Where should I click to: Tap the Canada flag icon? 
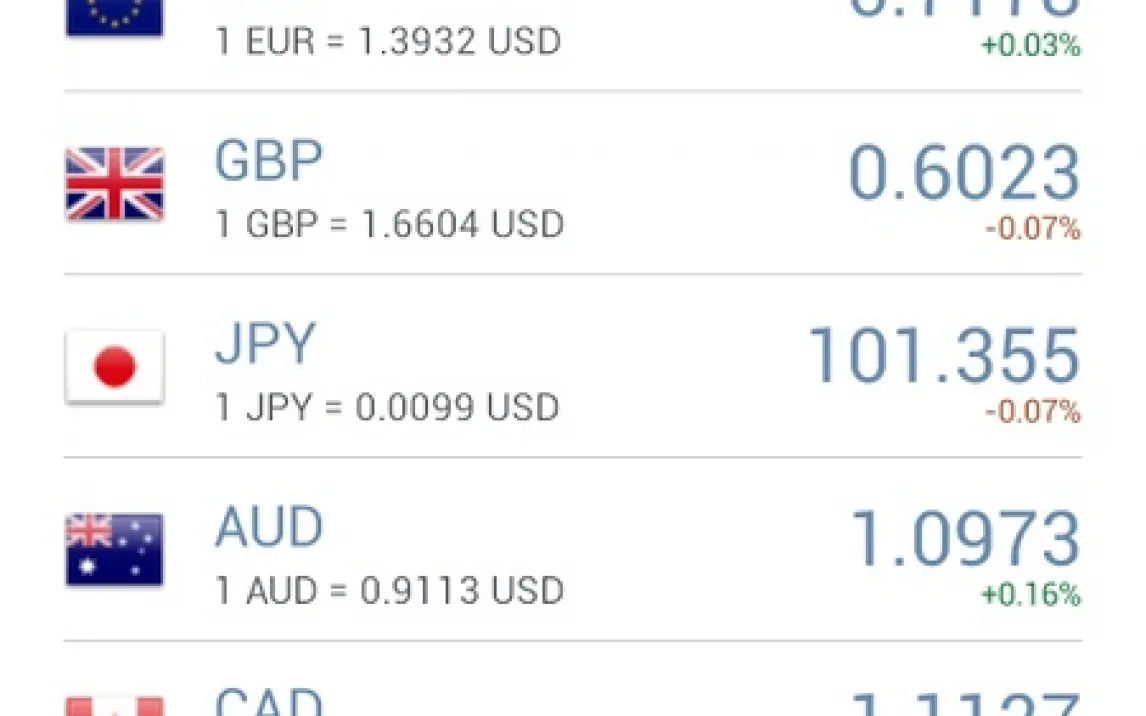(x=114, y=706)
